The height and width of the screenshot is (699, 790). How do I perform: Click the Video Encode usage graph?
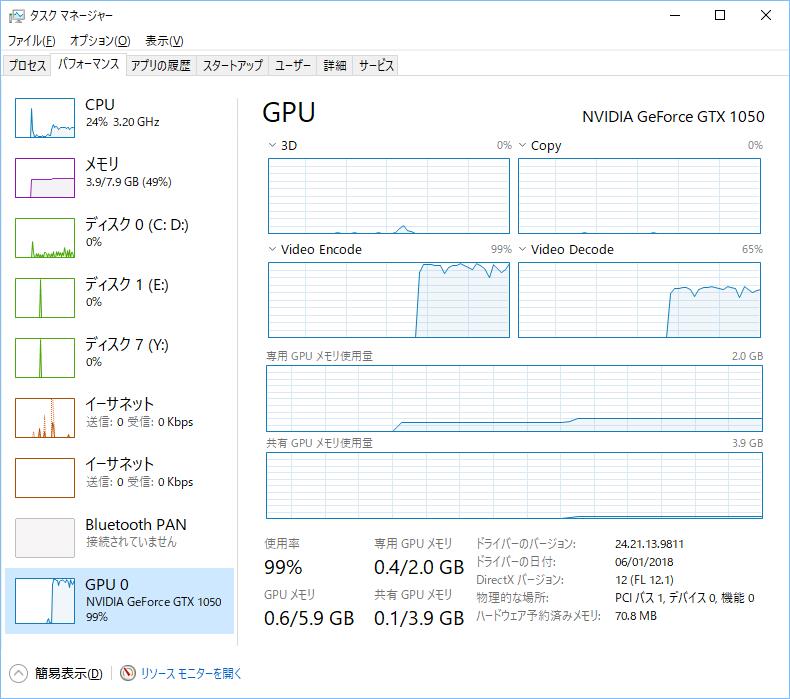389,300
